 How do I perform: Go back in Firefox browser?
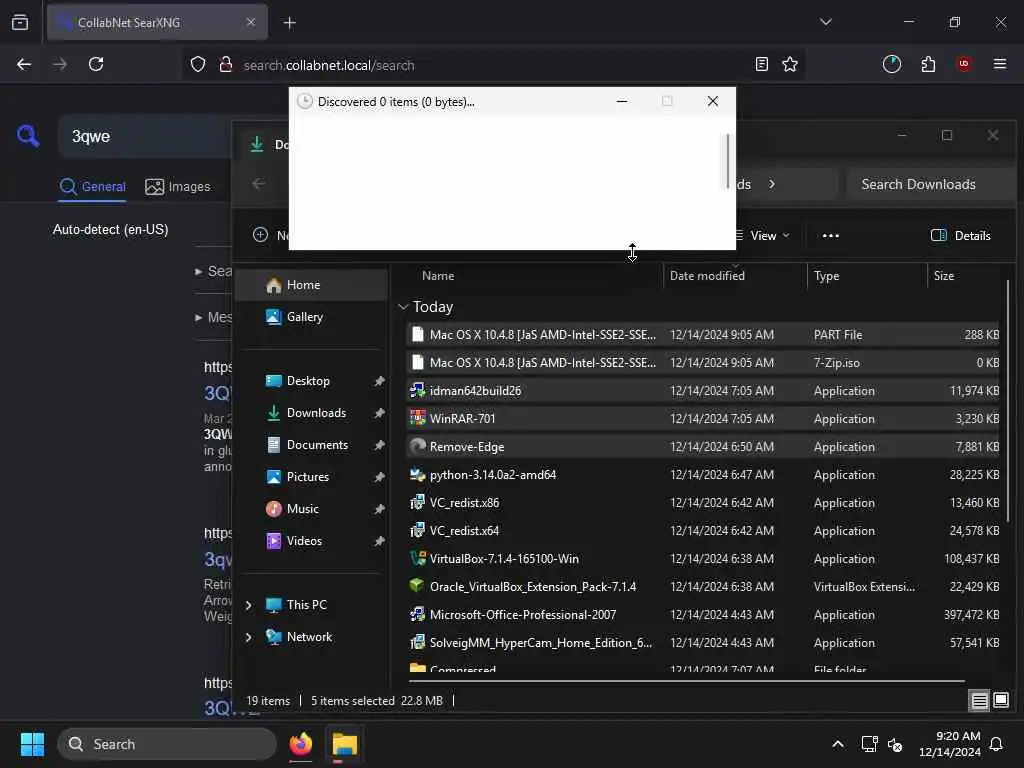[24, 64]
